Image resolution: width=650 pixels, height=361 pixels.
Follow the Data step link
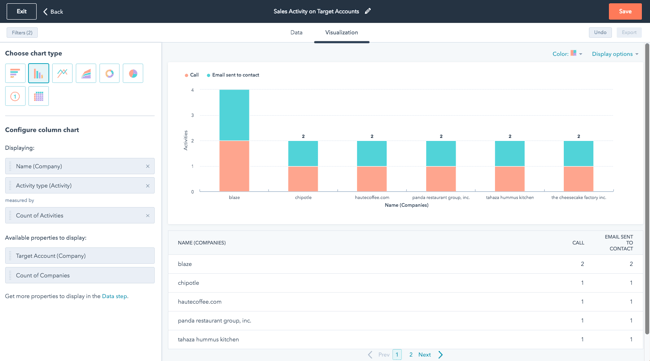coord(114,296)
